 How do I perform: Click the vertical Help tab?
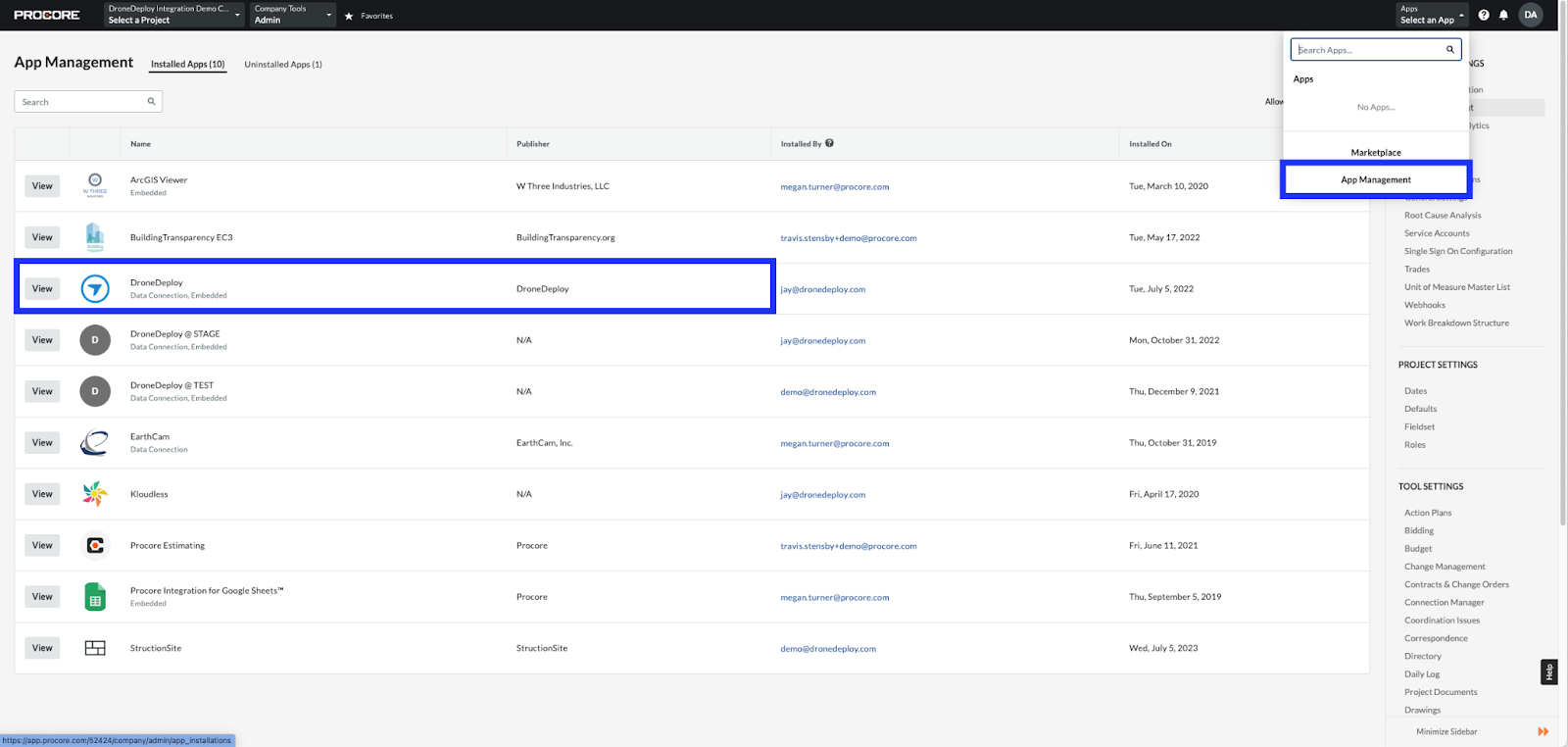point(1549,672)
